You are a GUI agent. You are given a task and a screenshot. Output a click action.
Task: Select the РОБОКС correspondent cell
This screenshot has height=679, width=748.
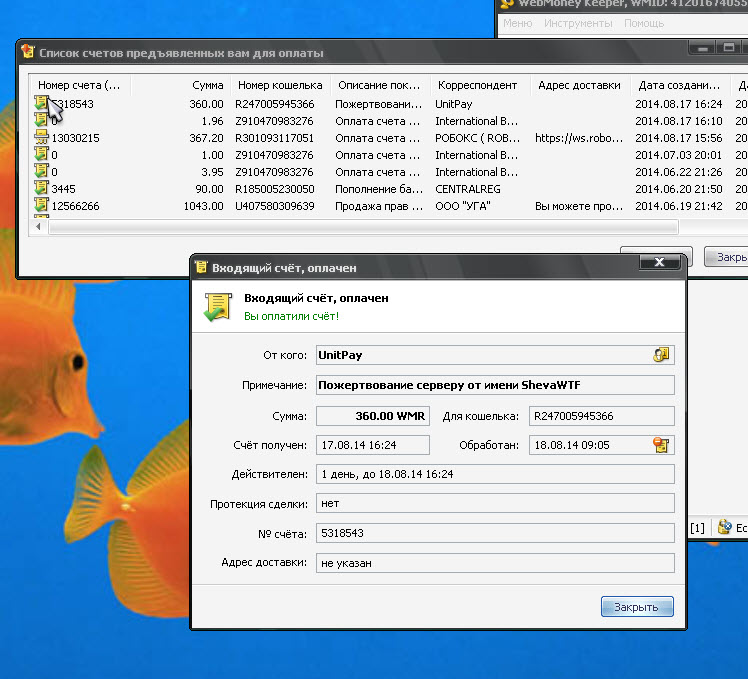478,138
